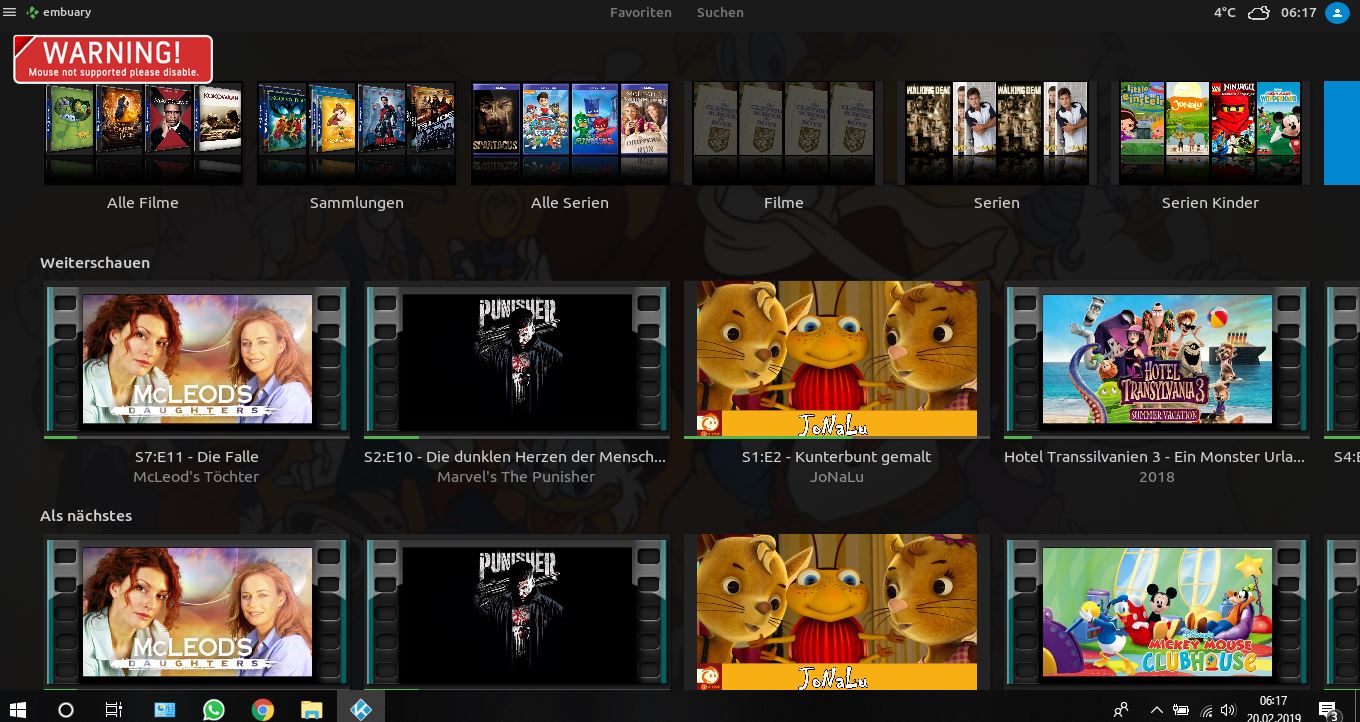Open the user profile icon

(x=1337, y=13)
